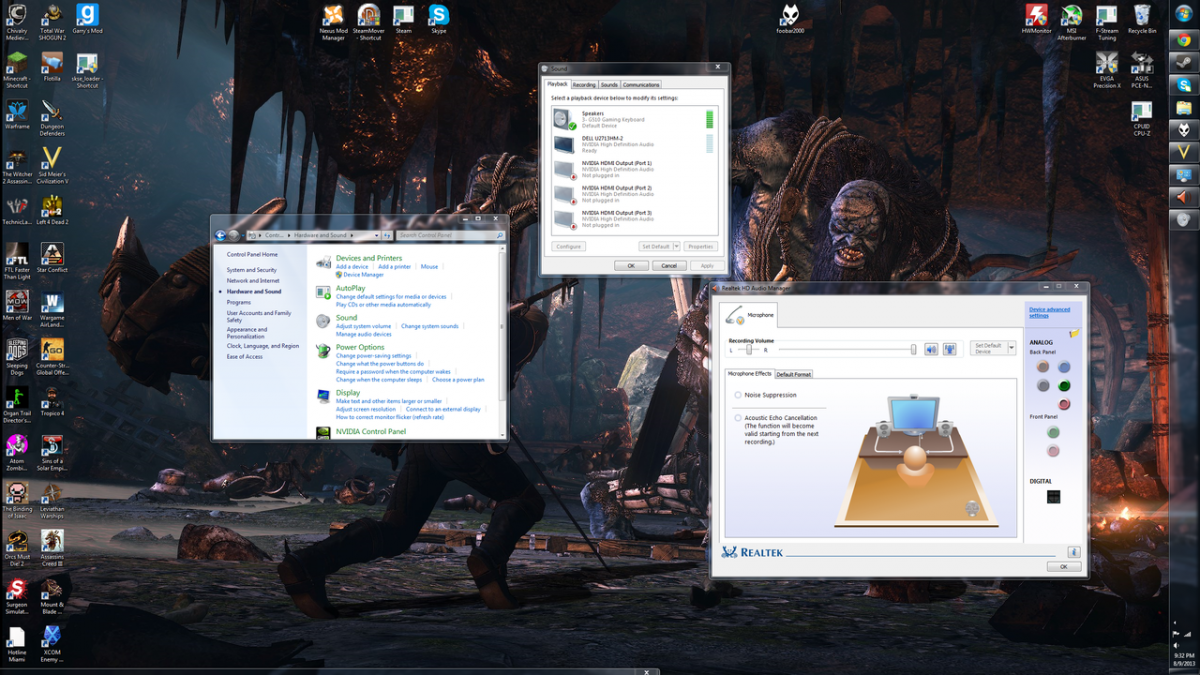Click OK in the Sound dialog
The height and width of the screenshot is (675, 1200).
point(631,266)
